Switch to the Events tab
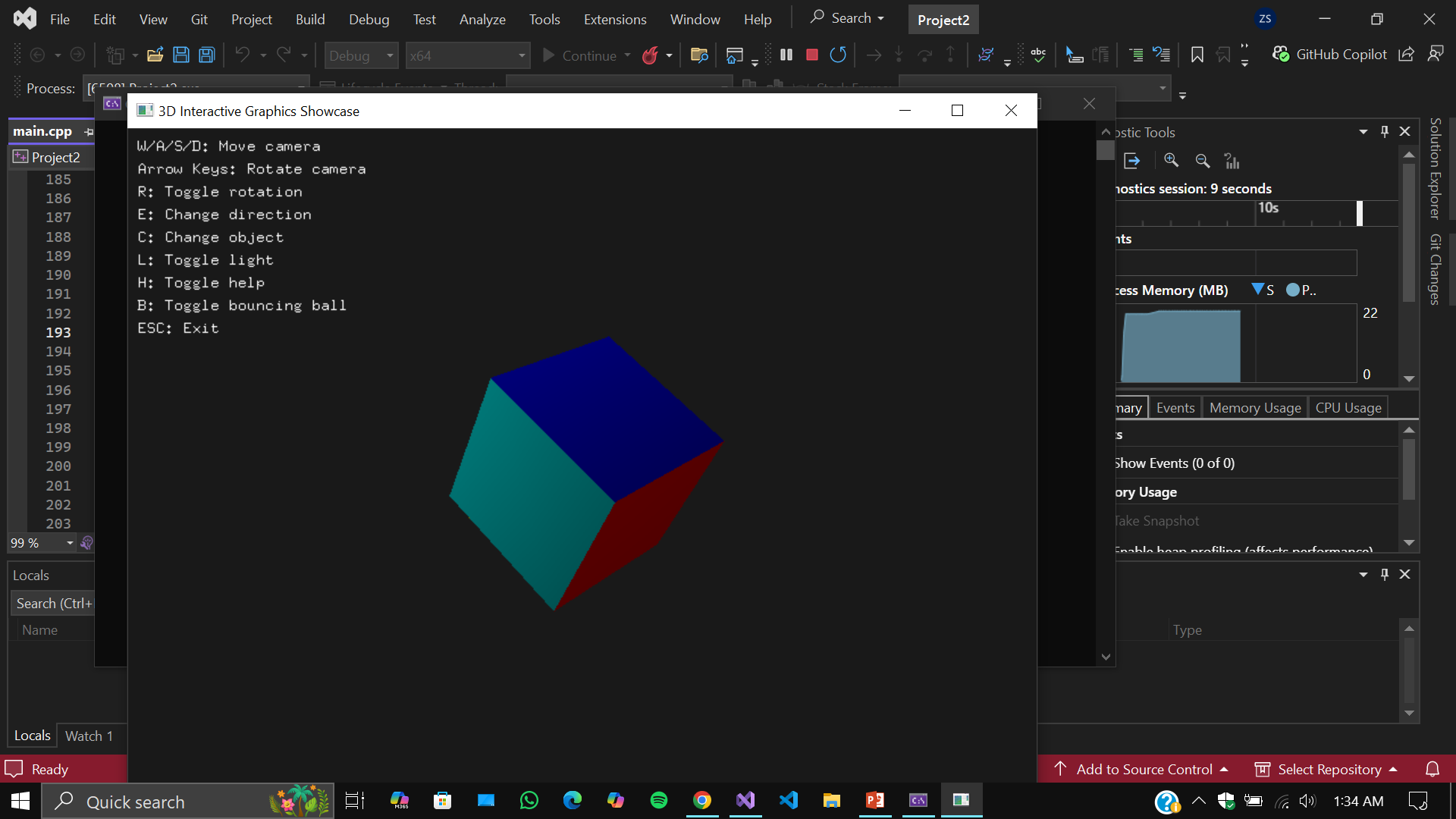The height and width of the screenshot is (819, 1456). tap(1175, 407)
